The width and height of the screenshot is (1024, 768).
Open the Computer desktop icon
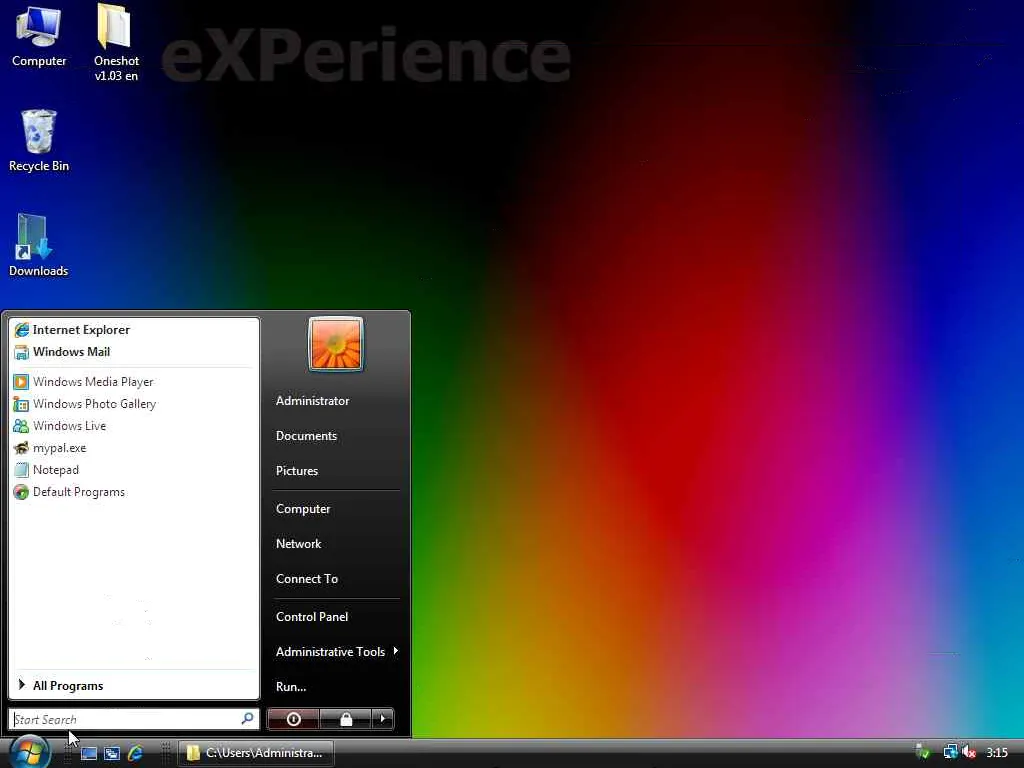39,36
